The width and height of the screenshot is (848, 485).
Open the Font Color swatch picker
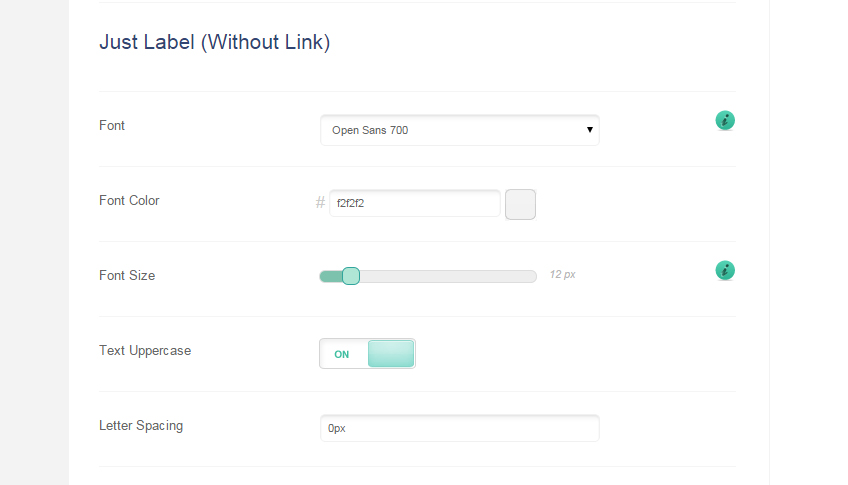tap(520, 204)
